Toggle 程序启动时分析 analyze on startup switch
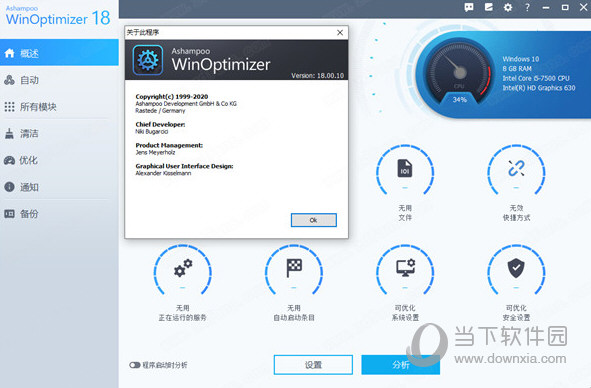 (135, 365)
